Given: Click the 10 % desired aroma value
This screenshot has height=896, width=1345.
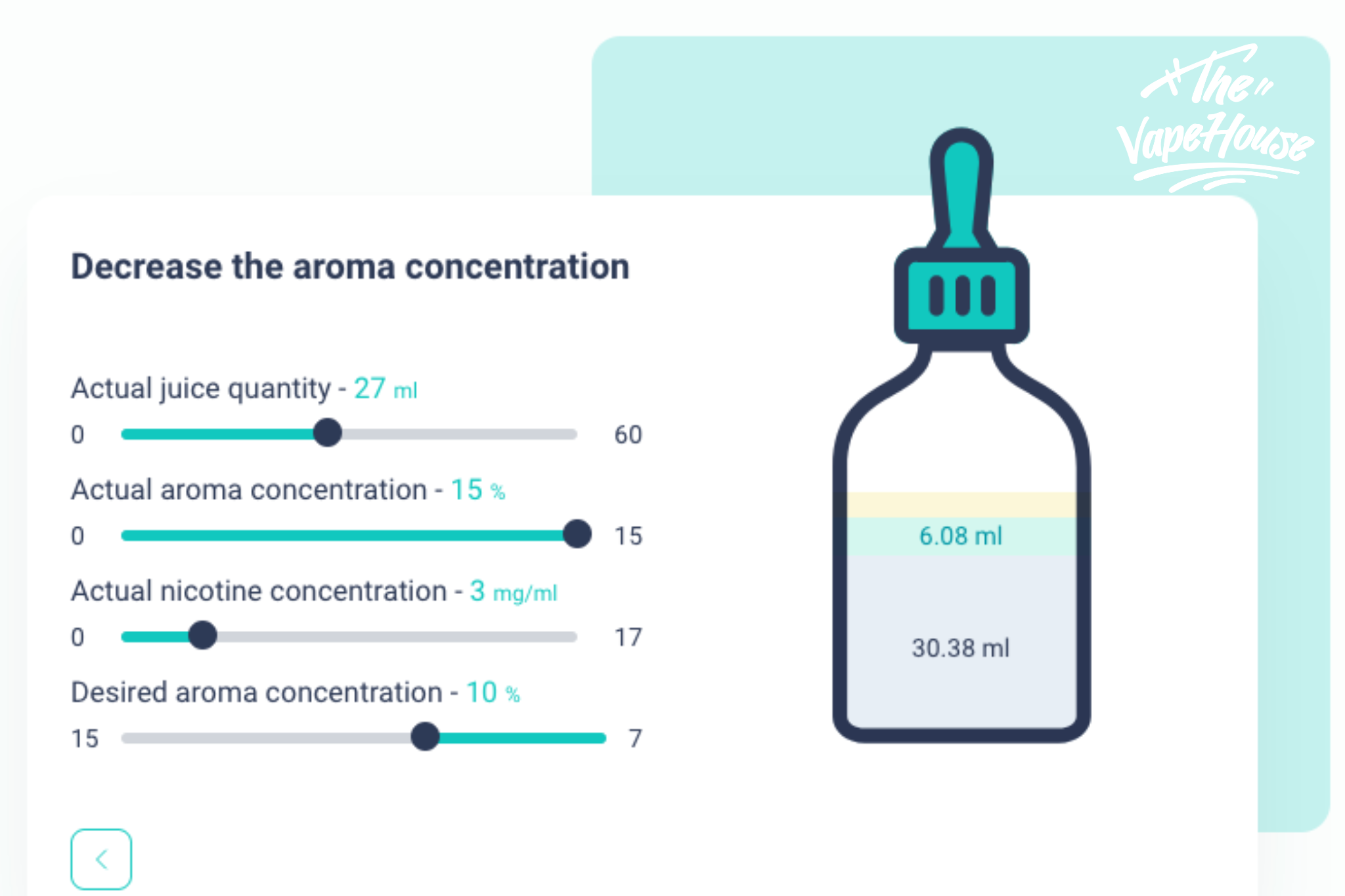Looking at the screenshot, I should click(x=493, y=693).
